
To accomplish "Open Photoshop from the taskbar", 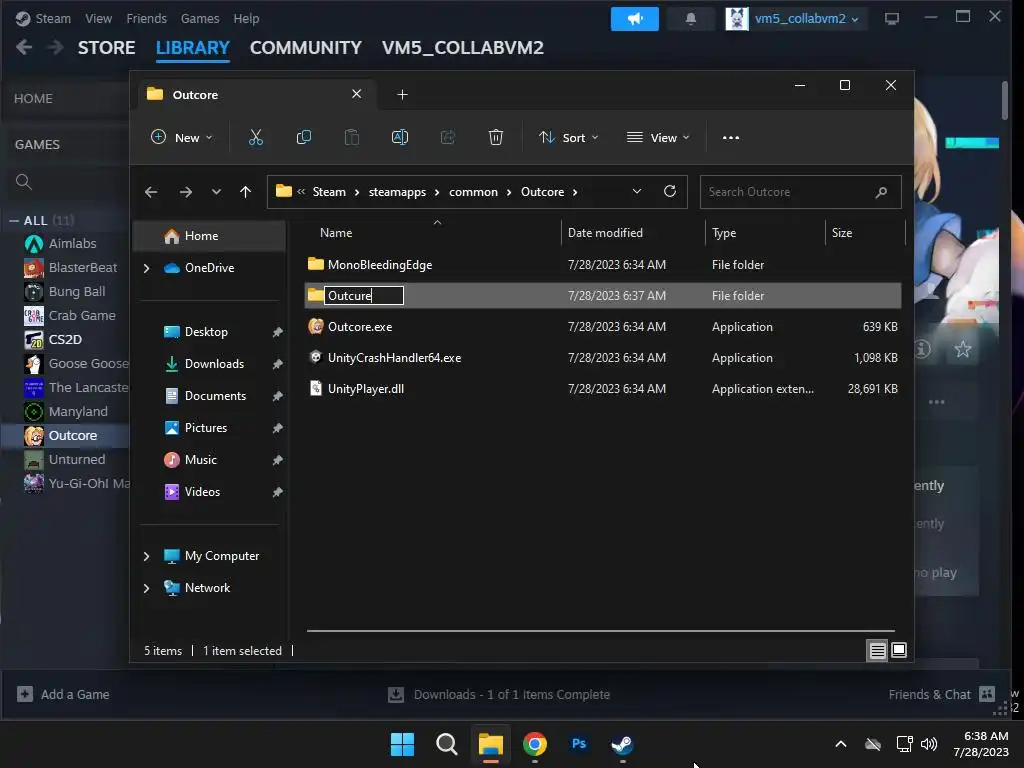I will 579,744.
